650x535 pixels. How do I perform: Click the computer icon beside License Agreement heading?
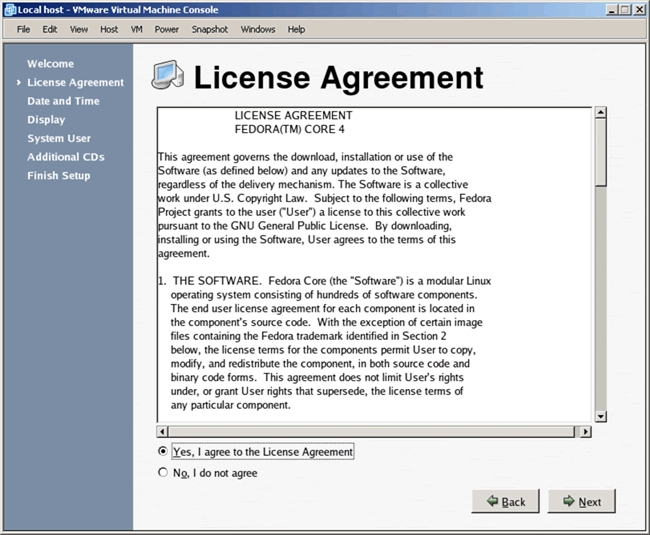pos(168,77)
